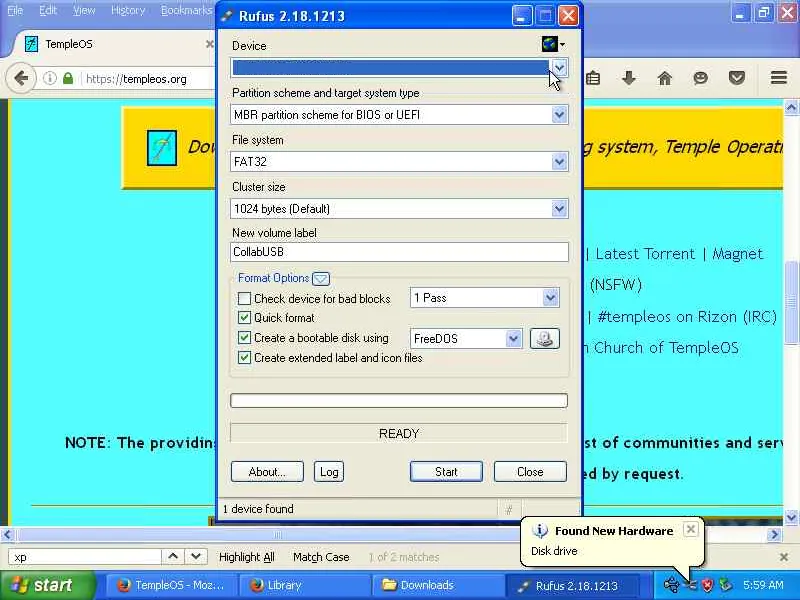This screenshot has width=800, height=600.
Task: Toggle Highlight All in find bar
Action: tap(246, 557)
